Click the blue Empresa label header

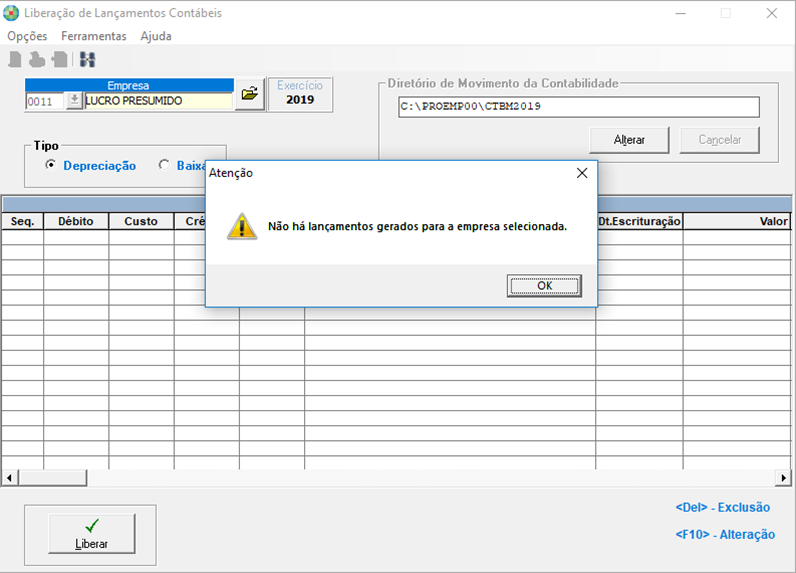[129, 85]
